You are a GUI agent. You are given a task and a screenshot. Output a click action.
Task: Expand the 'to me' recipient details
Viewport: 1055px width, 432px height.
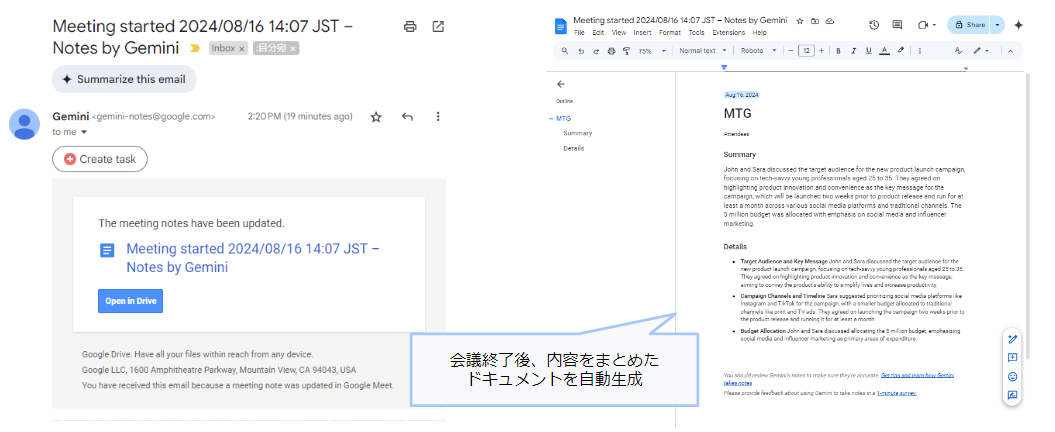coord(84,133)
